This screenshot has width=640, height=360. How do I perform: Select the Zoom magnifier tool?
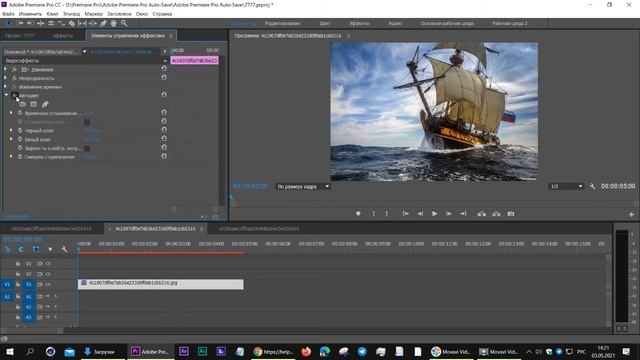[x=124, y=24]
